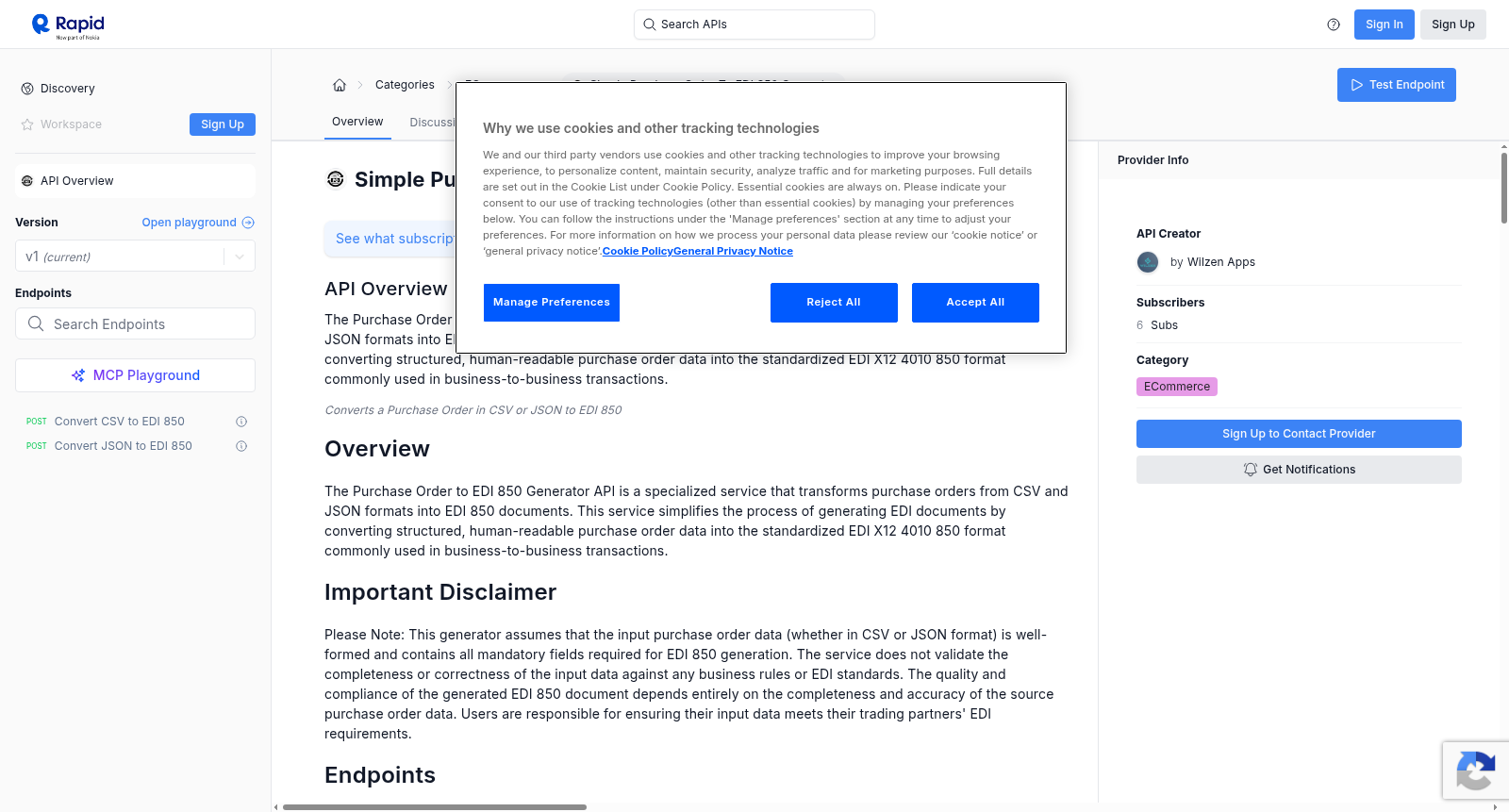Accept all cookies

[x=975, y=303]
